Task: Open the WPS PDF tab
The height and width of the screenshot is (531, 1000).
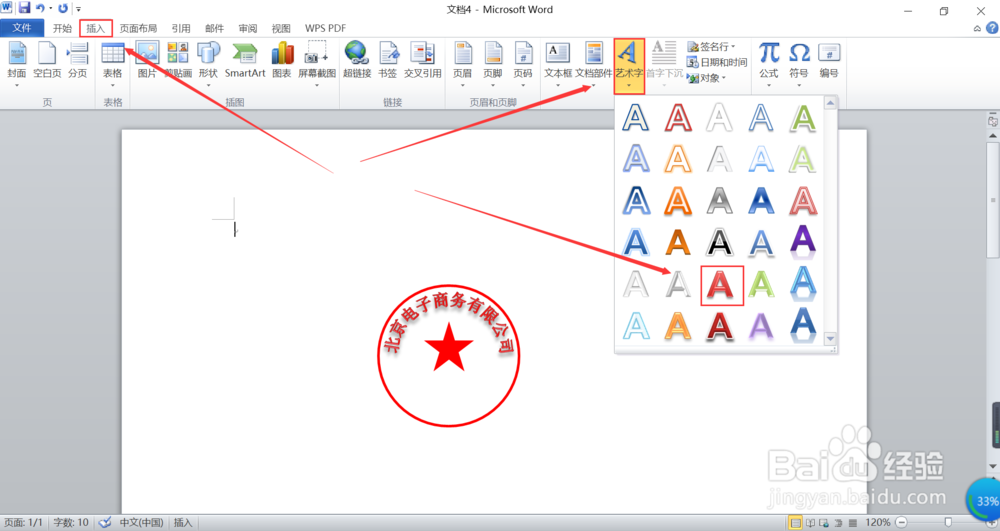Action: pos(325,28)
